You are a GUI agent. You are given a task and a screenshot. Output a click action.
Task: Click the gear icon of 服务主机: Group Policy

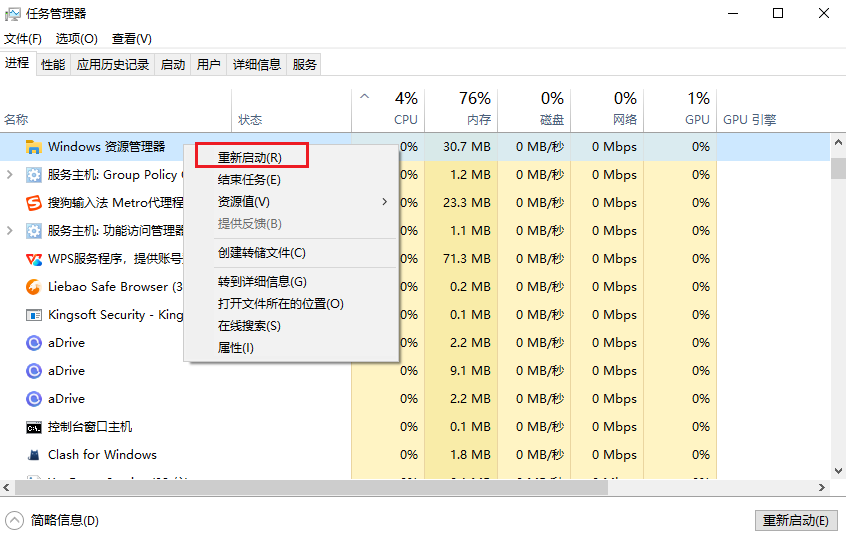(33, 175)
